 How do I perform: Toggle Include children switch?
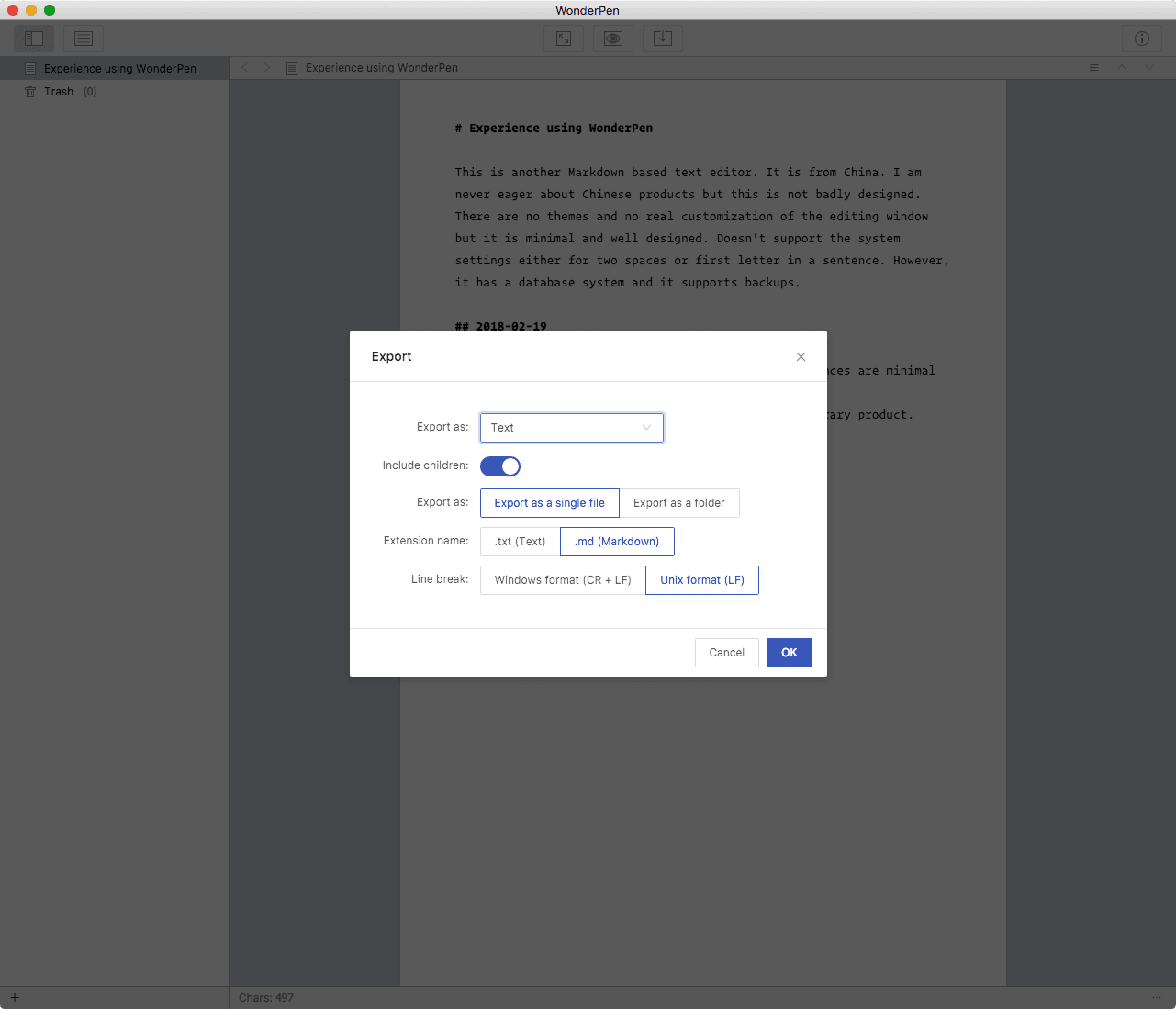pos(500,466)
